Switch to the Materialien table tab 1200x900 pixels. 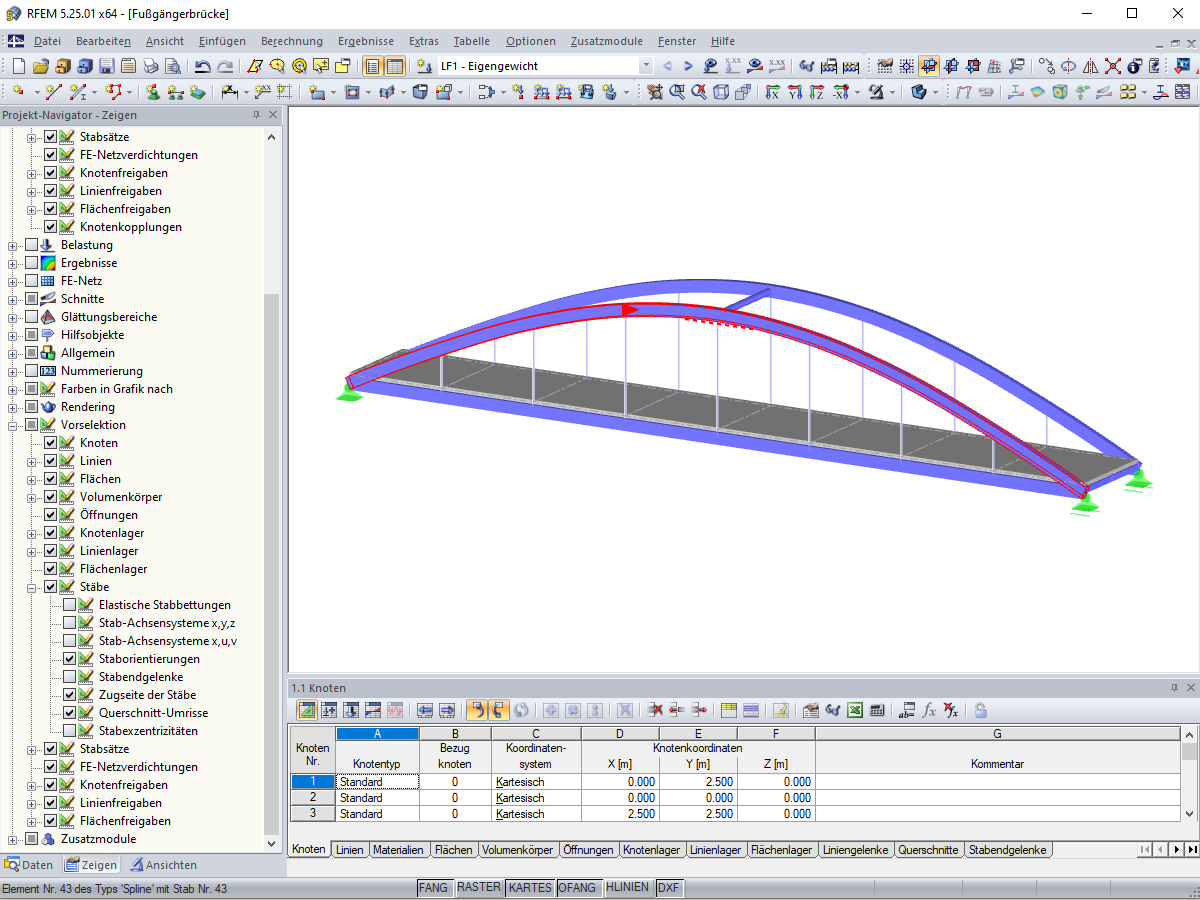(x=400, y=850)
